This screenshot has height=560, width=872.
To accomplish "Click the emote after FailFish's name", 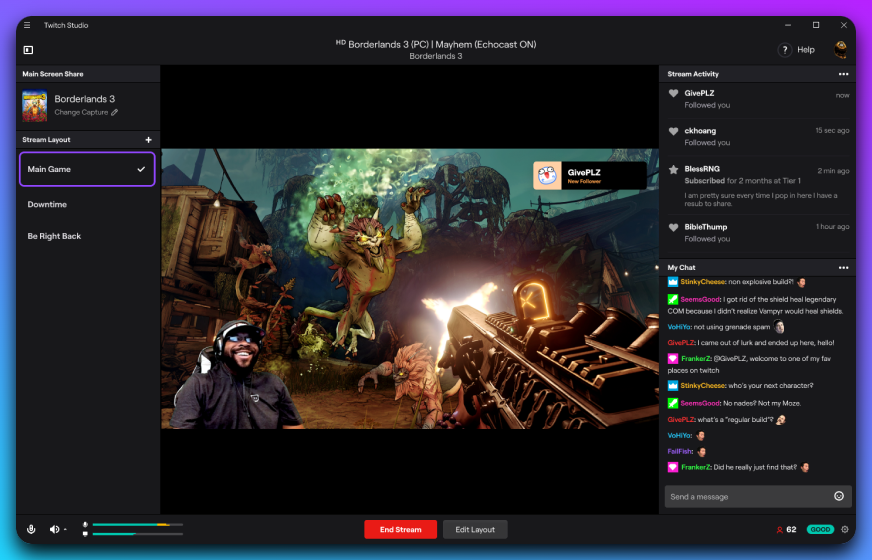I will coord(702,452).
